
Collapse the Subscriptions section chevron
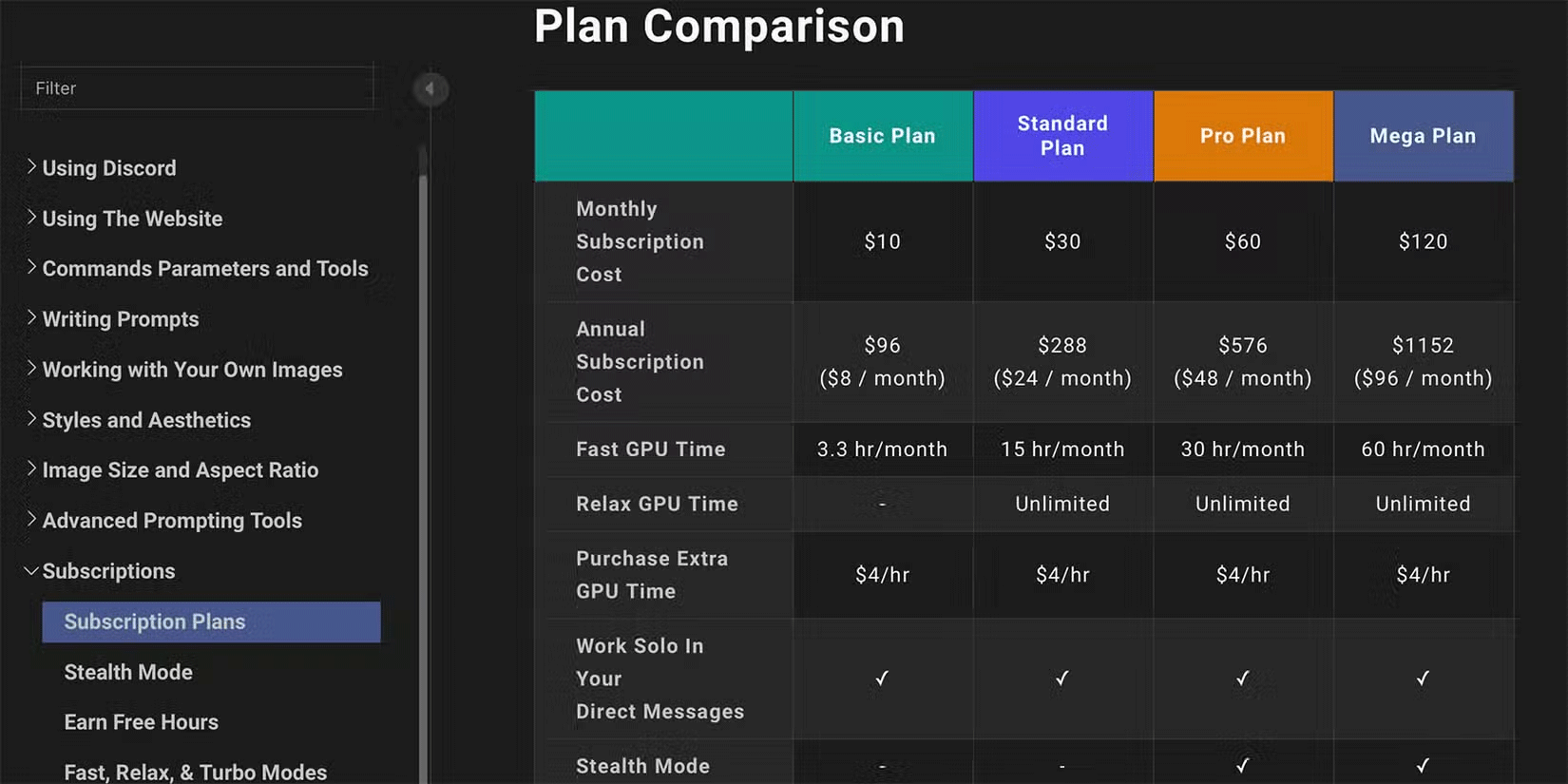[31, 571]
